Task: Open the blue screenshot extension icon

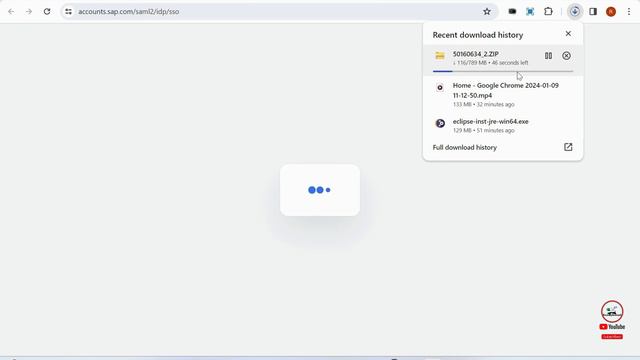Action: [530, 11]
